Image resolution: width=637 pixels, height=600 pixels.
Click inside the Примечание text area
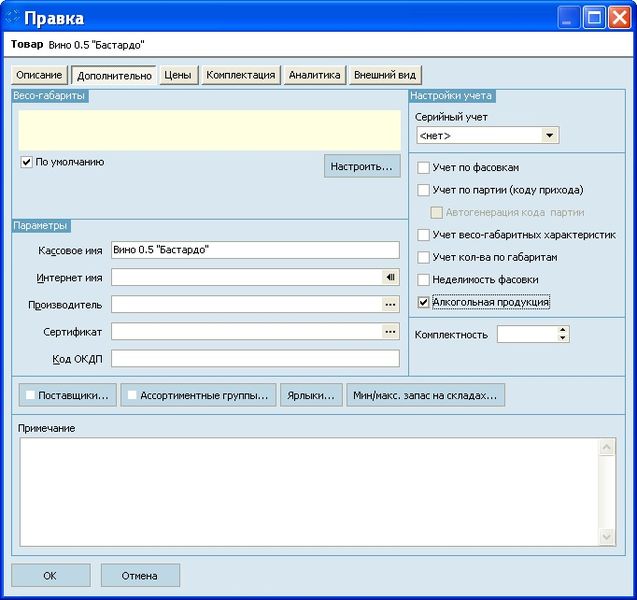[x=309, y=492]
